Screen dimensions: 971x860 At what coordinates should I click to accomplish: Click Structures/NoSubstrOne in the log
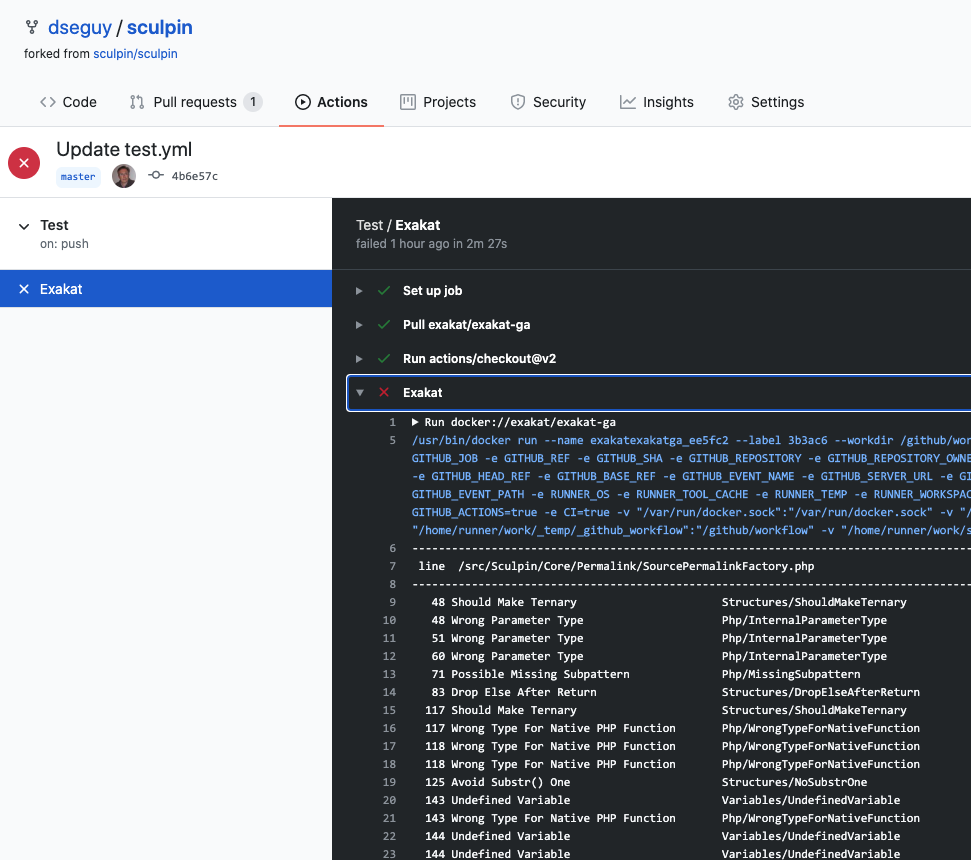pos(794,782)
